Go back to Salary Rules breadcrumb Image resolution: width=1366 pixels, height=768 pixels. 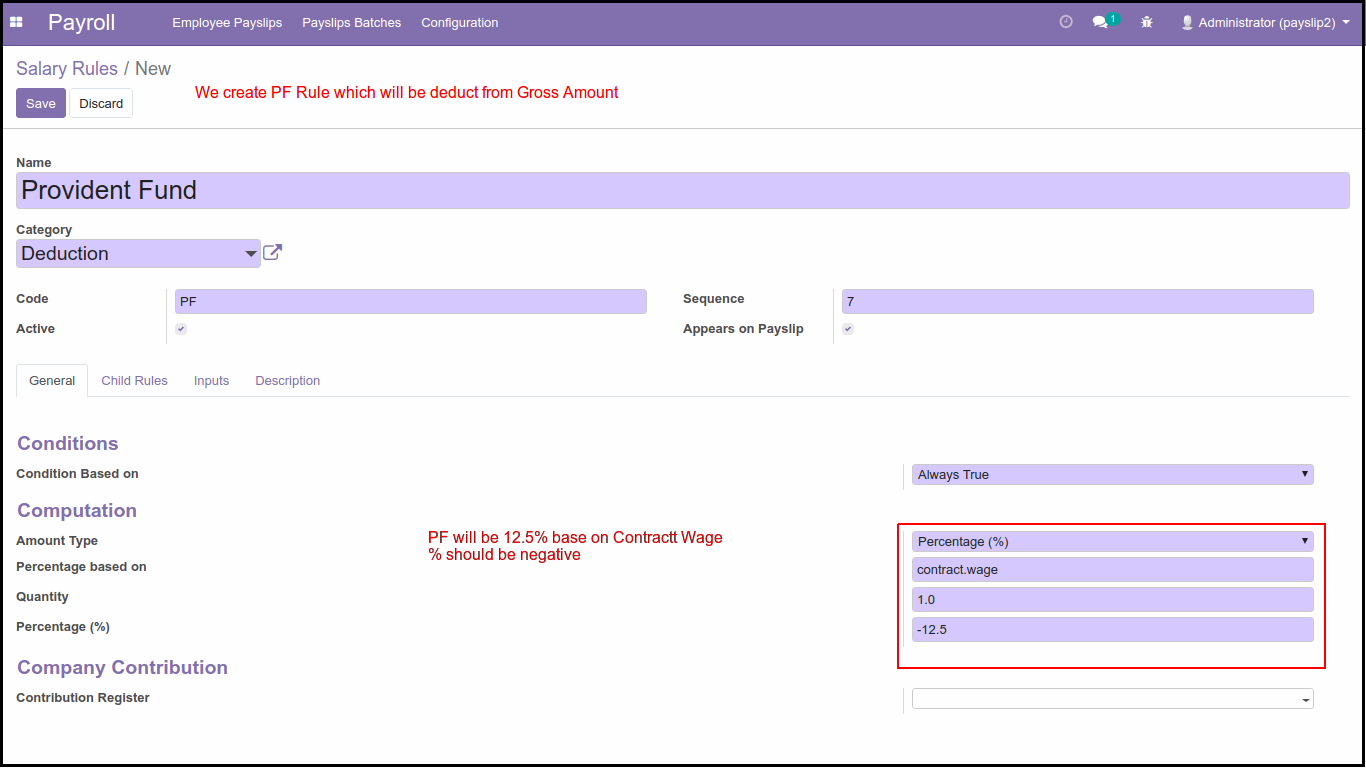coord(67,69)
